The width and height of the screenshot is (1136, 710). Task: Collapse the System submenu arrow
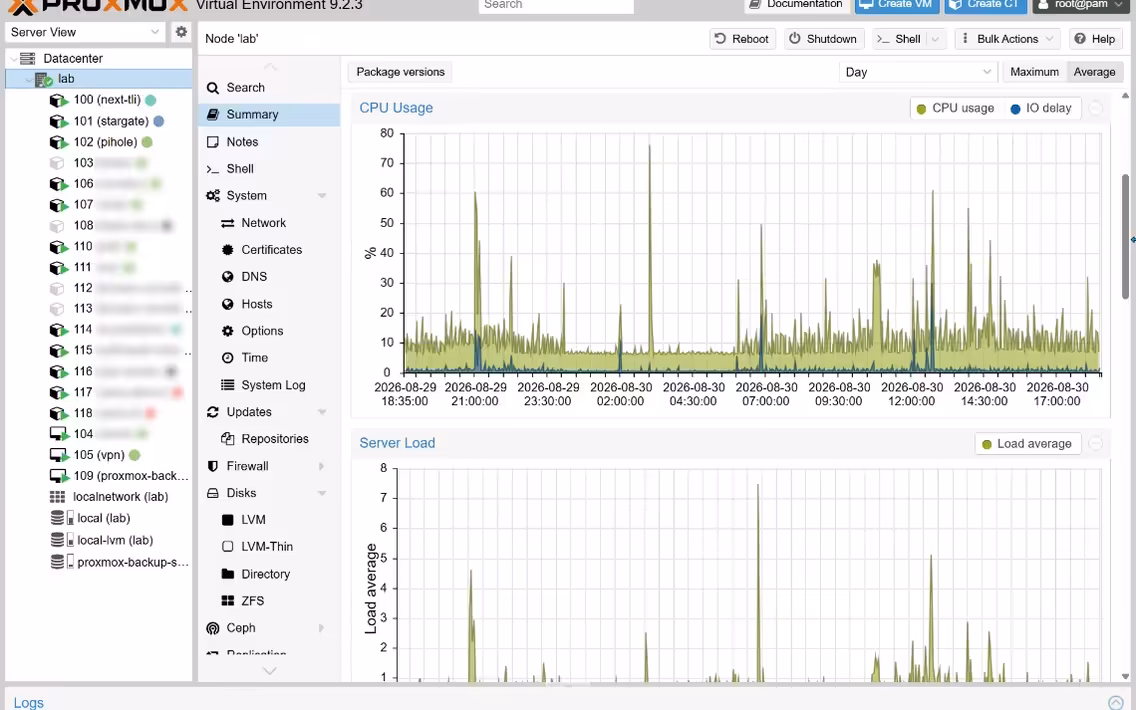coord(322,196)
